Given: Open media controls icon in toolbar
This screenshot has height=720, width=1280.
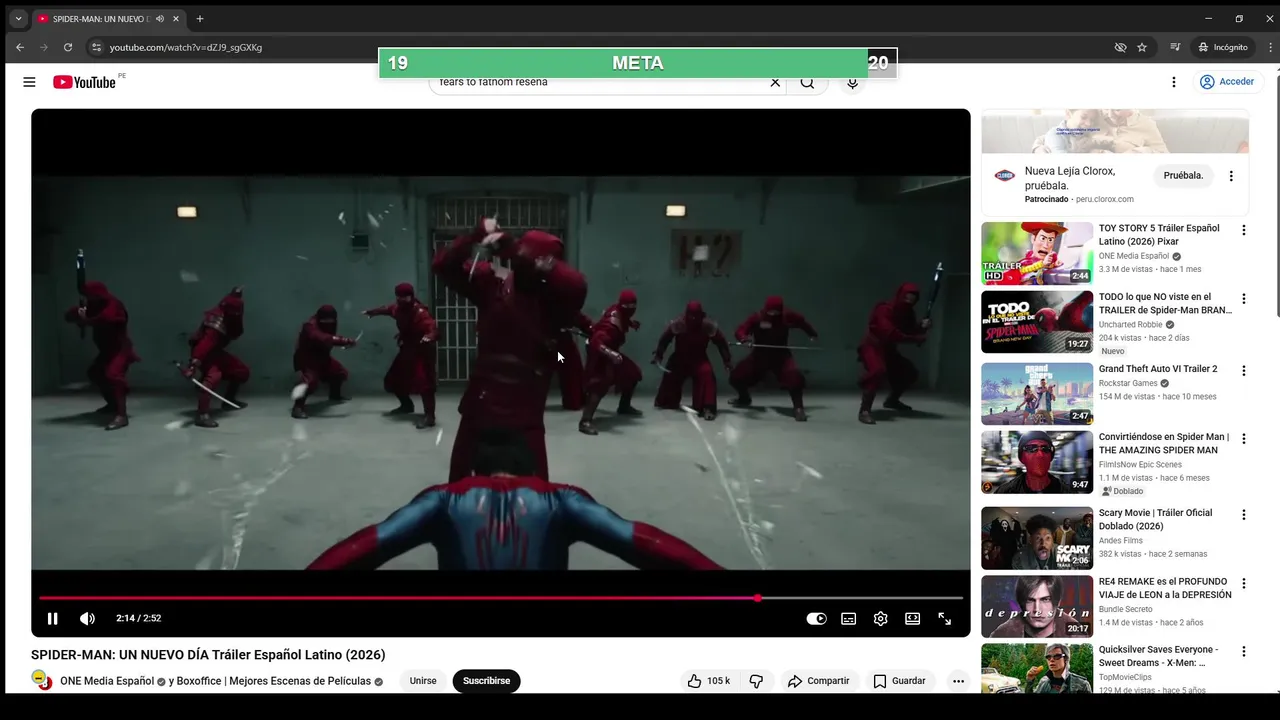Looking at the screenshot, I should tap(1176, 47).
